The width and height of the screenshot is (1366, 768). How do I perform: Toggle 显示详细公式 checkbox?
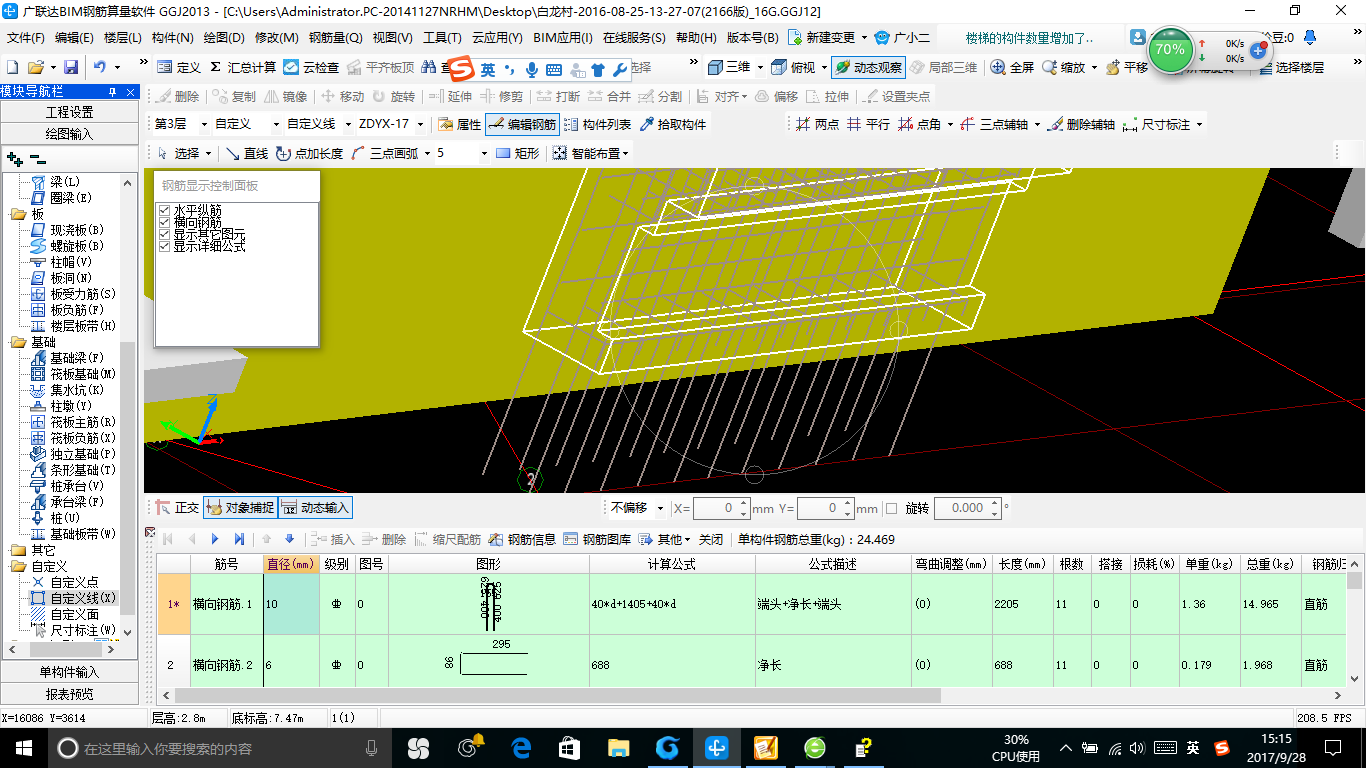coord(164,245)
